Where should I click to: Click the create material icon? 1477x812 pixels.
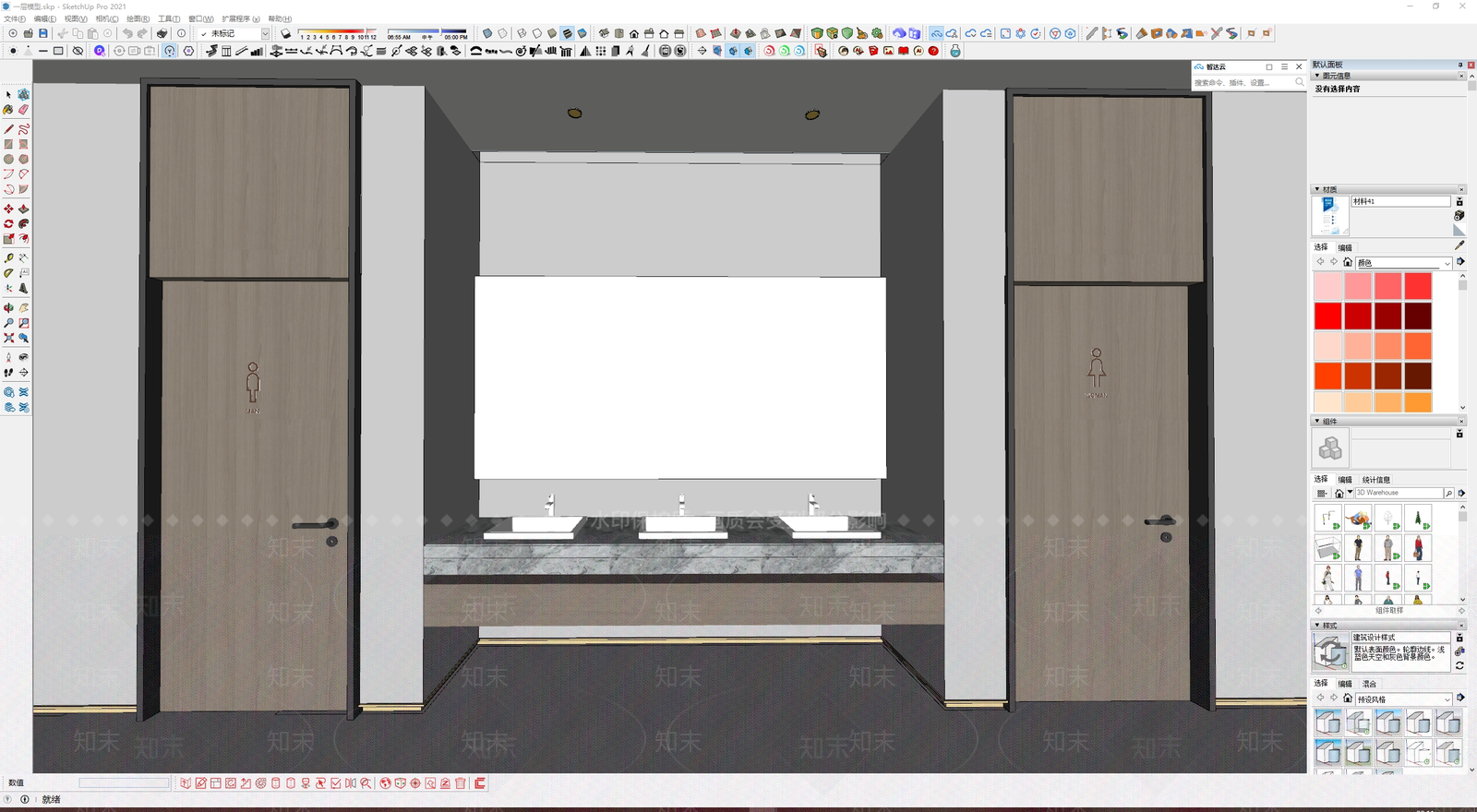coord(1459,215)
